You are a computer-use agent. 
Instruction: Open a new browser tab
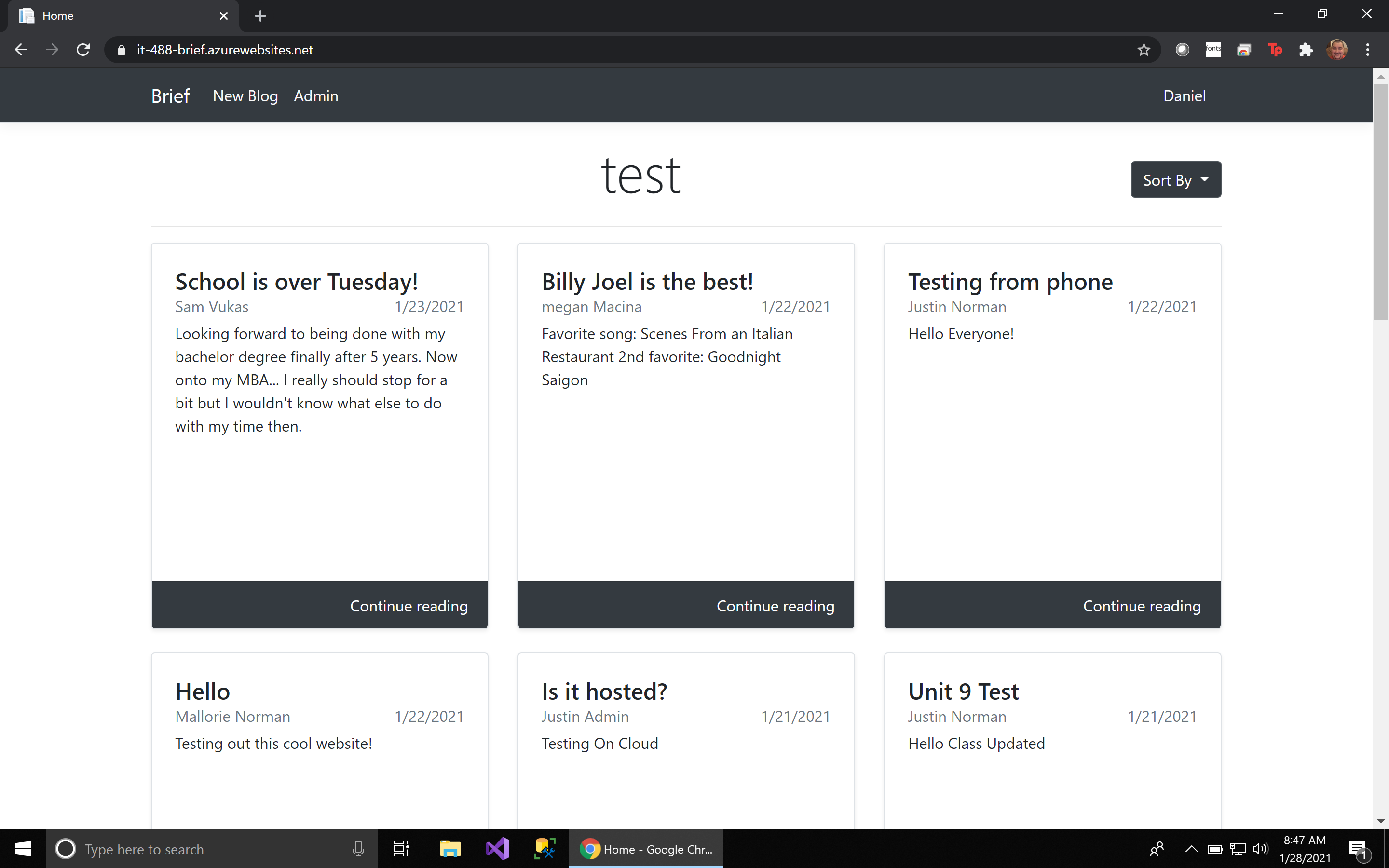pos(260,16)
